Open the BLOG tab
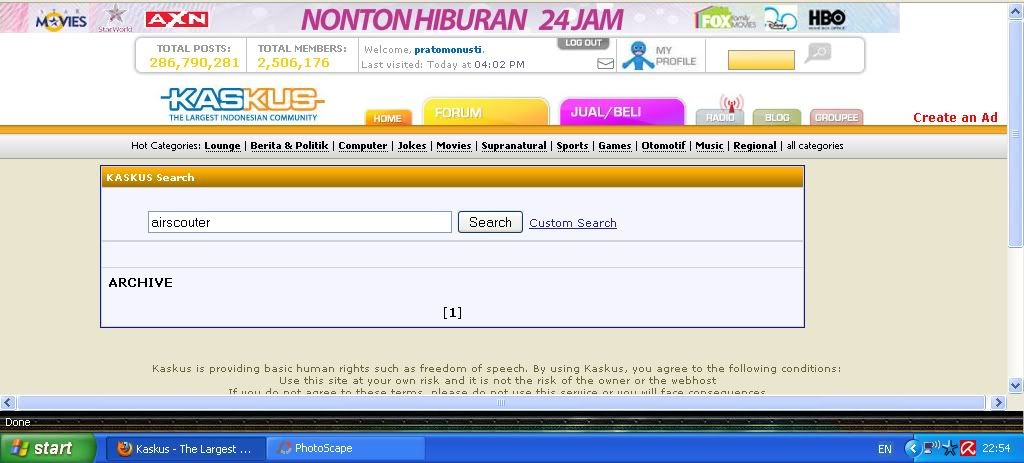 [776, 118]
